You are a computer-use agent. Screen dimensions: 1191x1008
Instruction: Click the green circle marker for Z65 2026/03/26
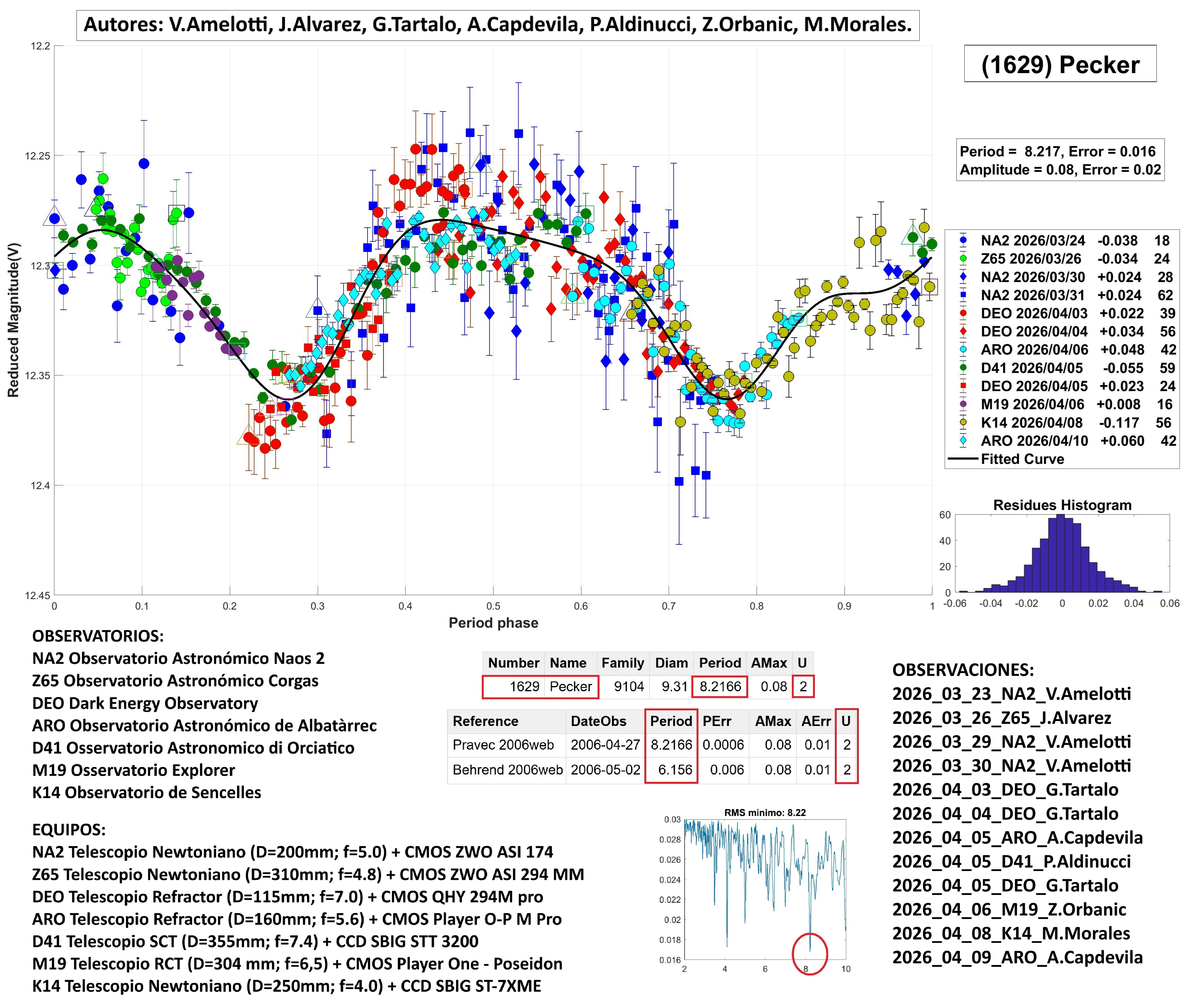(964, 259)
